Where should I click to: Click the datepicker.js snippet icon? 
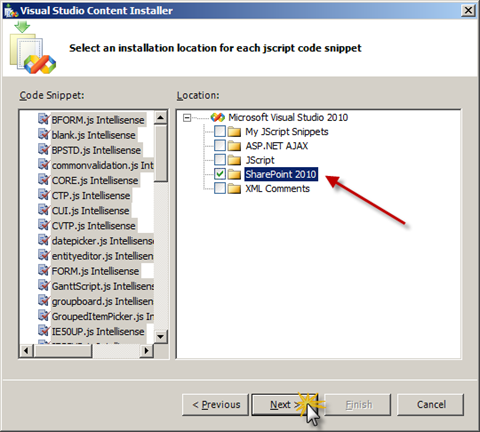43,240
